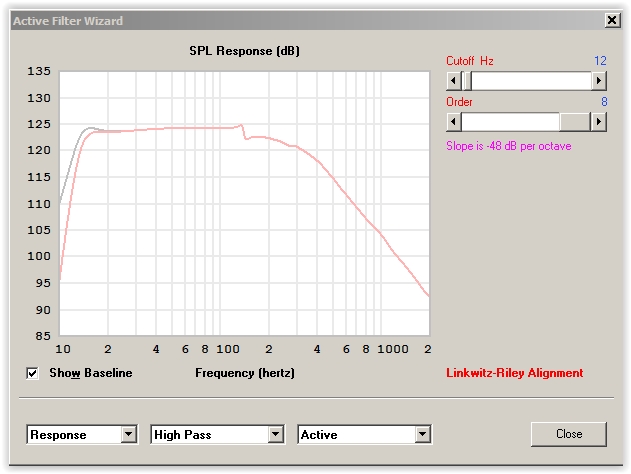Increase Cutoff Hz with the right arrow
Screen dimensions: 631x474
point(598,80)
